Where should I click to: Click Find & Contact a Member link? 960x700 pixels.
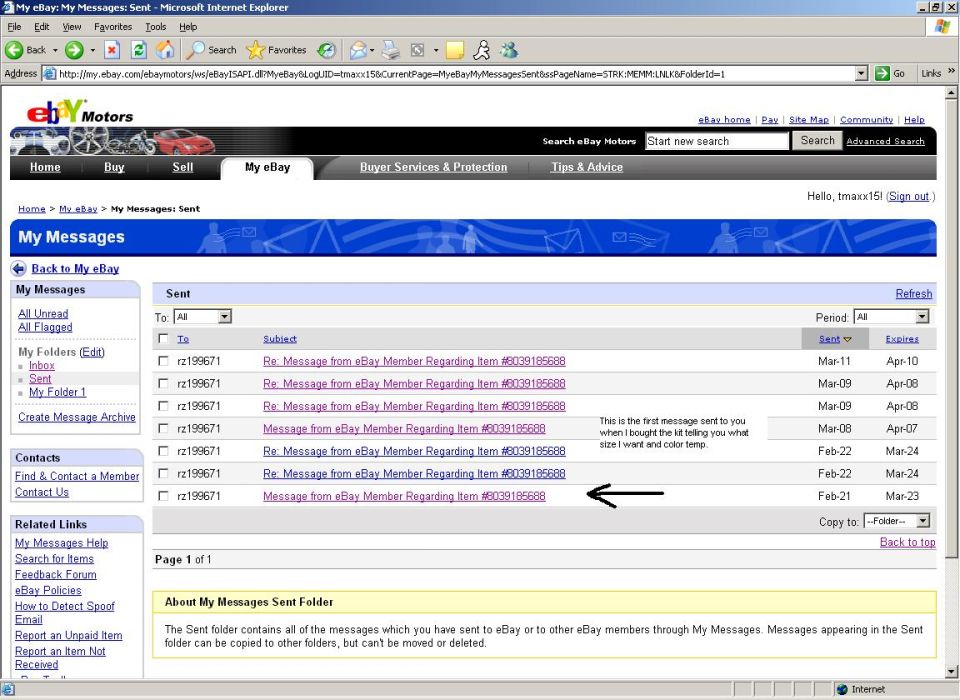coord(77,476)
